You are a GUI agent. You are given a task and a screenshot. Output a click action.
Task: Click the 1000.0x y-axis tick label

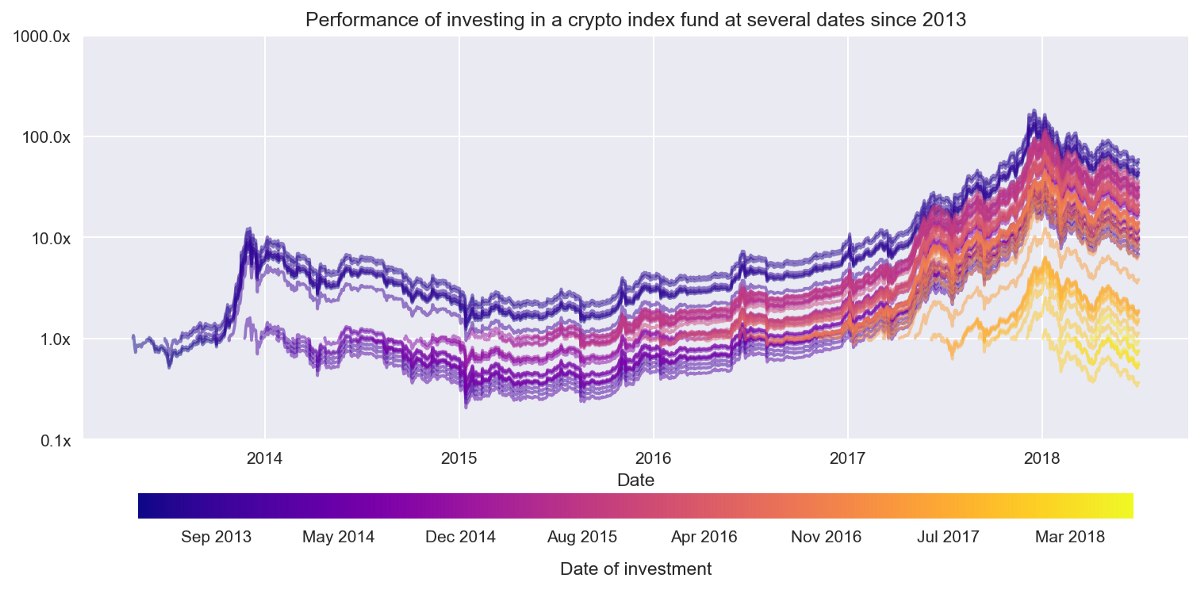pos(43,36)
